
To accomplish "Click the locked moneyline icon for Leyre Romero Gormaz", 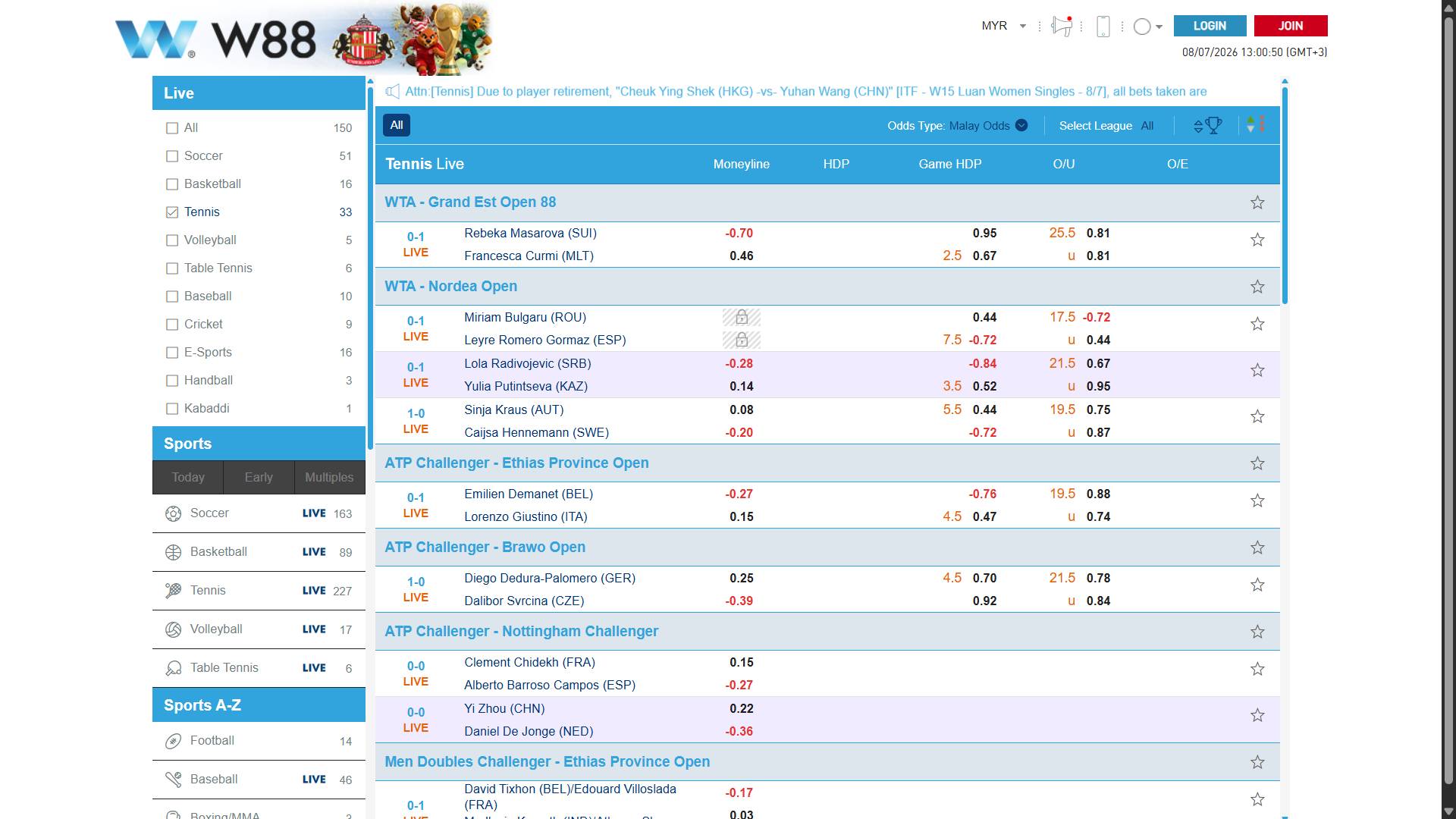I will click(x=742, y=340).
